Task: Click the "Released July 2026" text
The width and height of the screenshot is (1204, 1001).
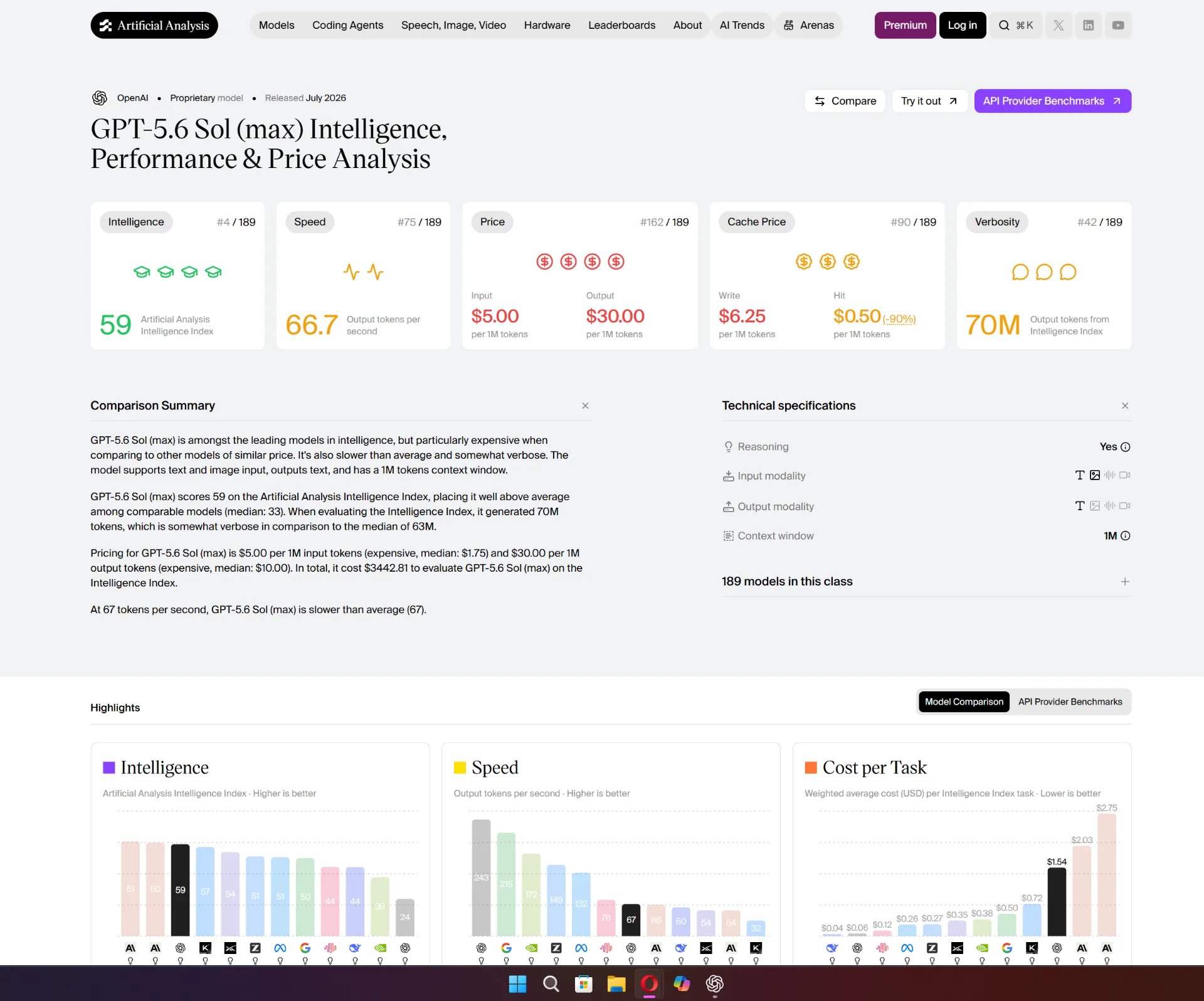Action: pyautogui.click(x=305, y=98)
